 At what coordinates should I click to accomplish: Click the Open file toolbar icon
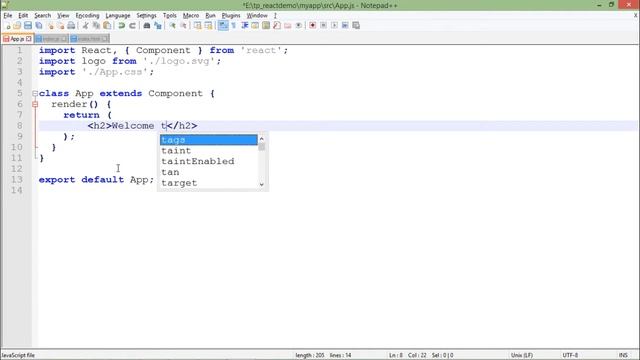coord(17,25)
